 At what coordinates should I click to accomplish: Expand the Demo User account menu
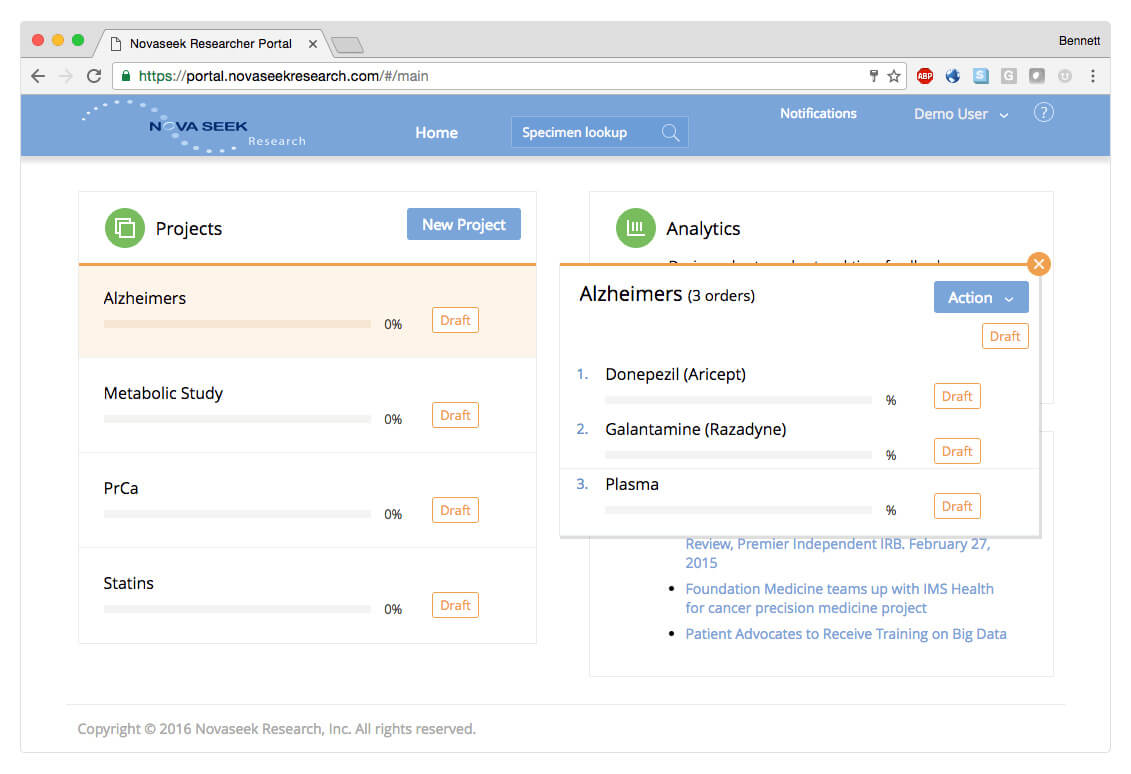click(957, 114)
